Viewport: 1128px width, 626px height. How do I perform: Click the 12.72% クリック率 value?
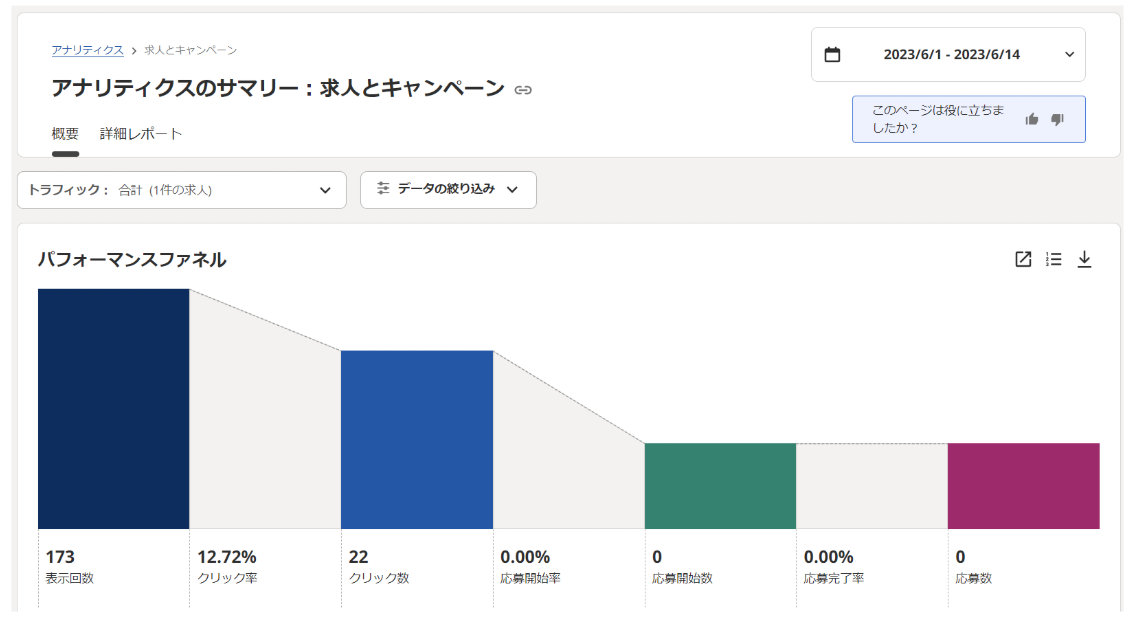point(227,557)
